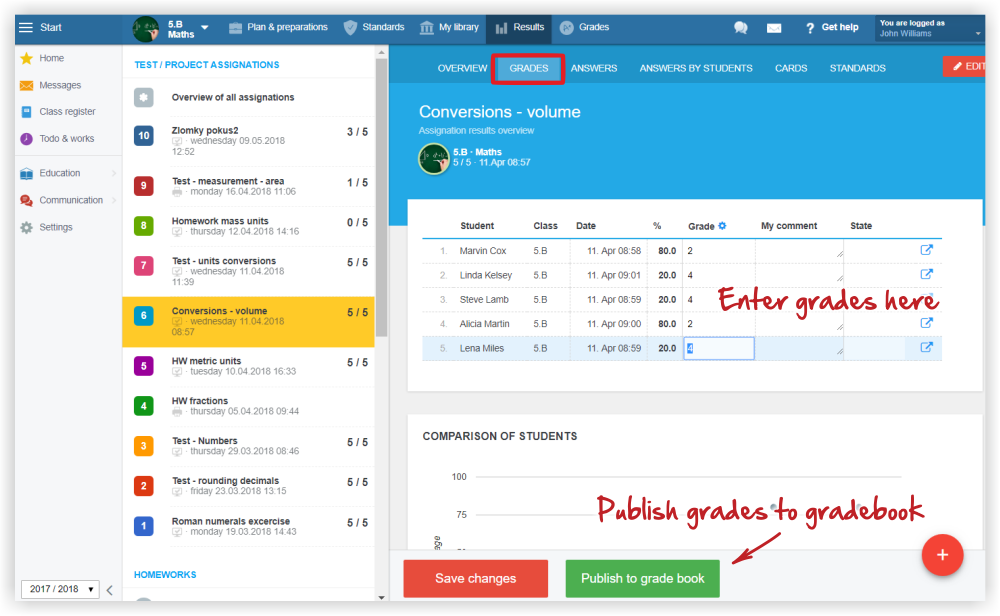The height and width of the screenshot is (616, 1000).
Task: Click Lena Miles grade field
Action: point(719,348)
